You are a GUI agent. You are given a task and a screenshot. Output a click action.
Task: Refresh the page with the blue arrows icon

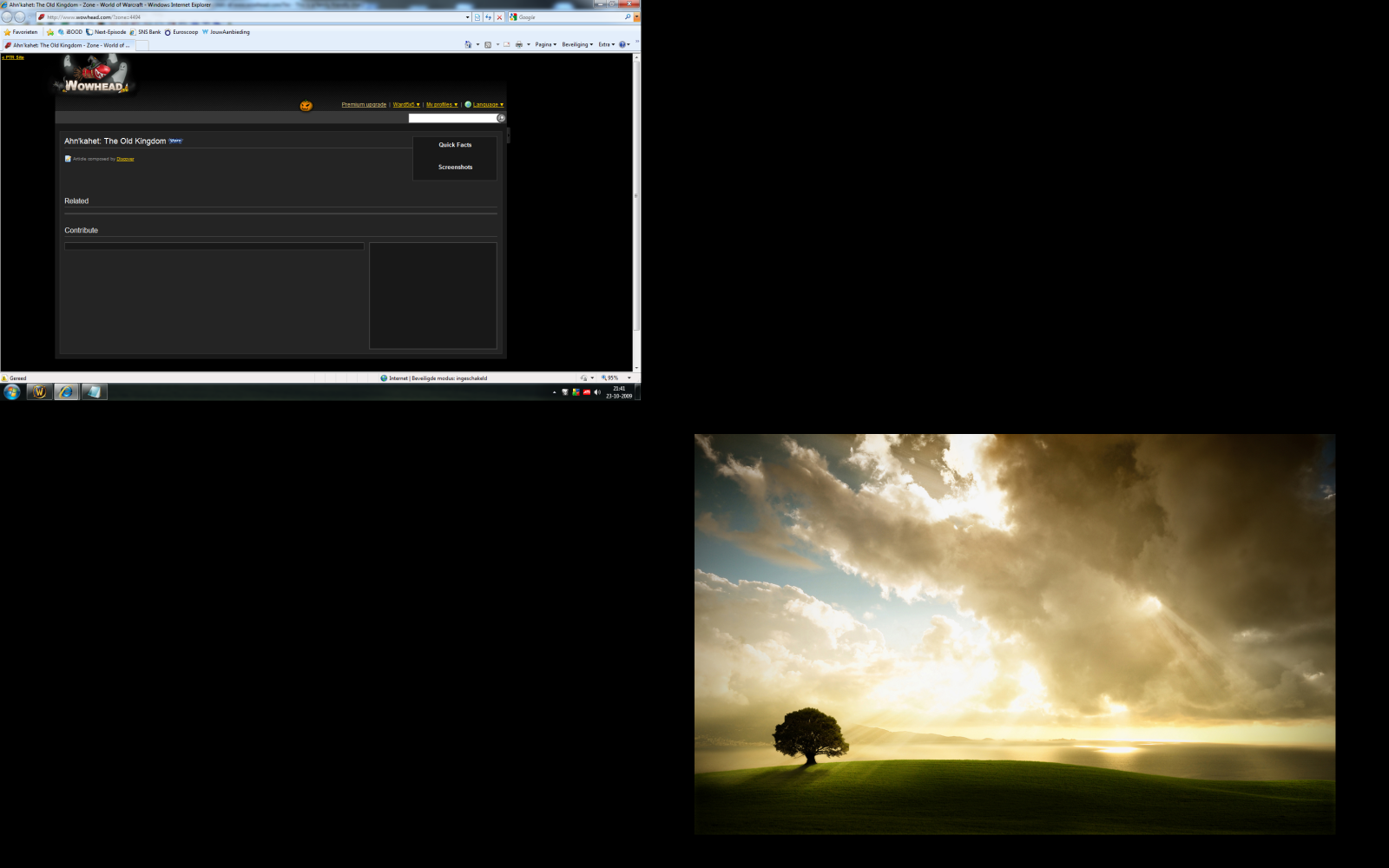488,17
